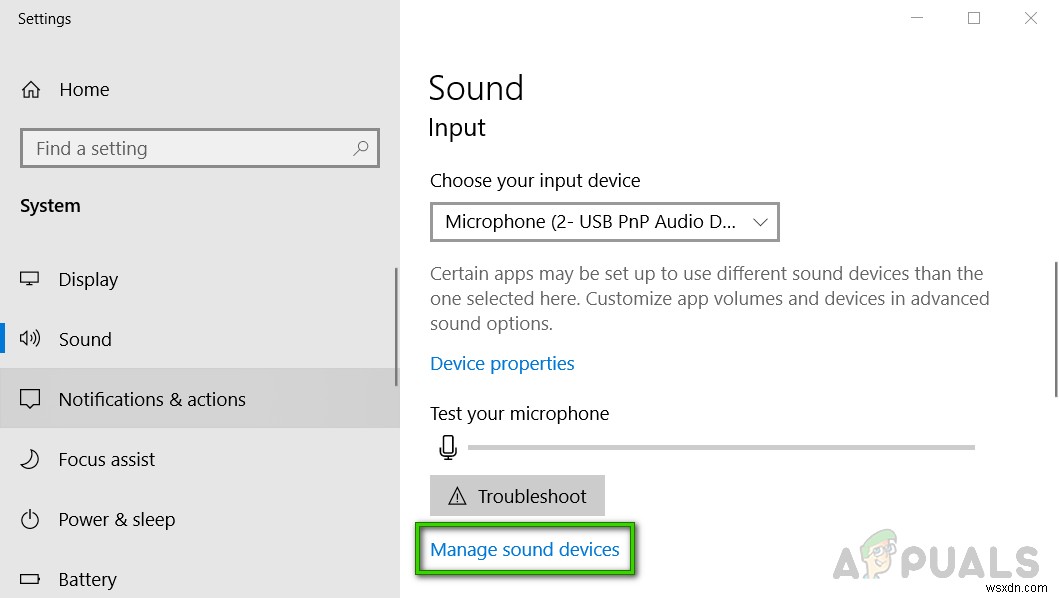Image resolution: width=1059 pixels, height=598 pixels.
Task: Open the input device dropdown
Action: (604, 222)
